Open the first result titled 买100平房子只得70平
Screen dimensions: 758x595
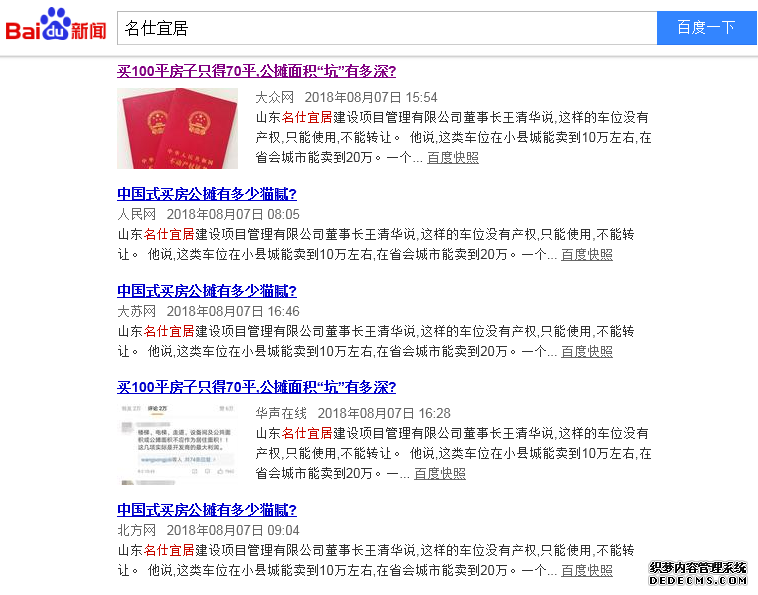256,71
